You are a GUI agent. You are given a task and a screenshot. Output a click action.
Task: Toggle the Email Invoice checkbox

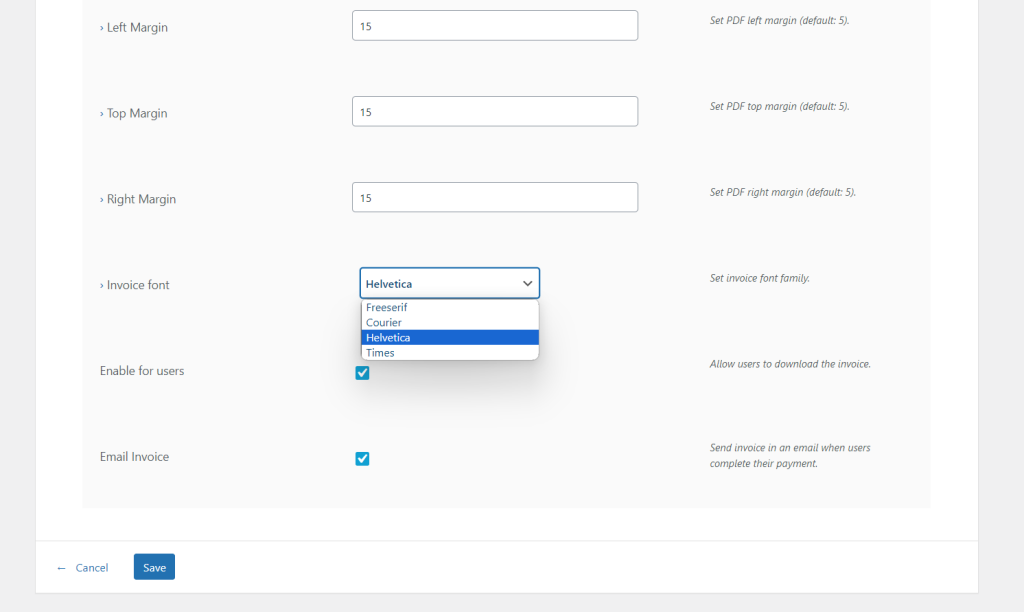[x=362, y=459]
